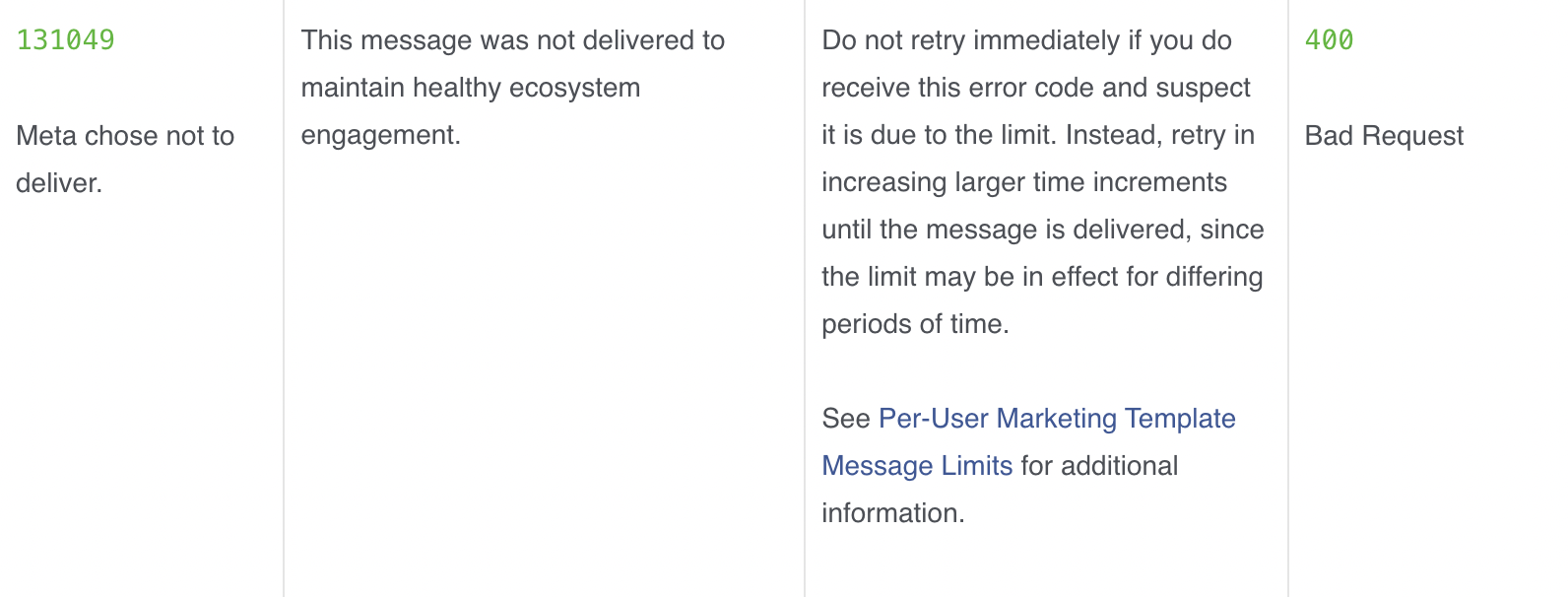Open Per-User Marketing Template link
Viewport: 1568px width, 597px height.
click(1056, 419)
